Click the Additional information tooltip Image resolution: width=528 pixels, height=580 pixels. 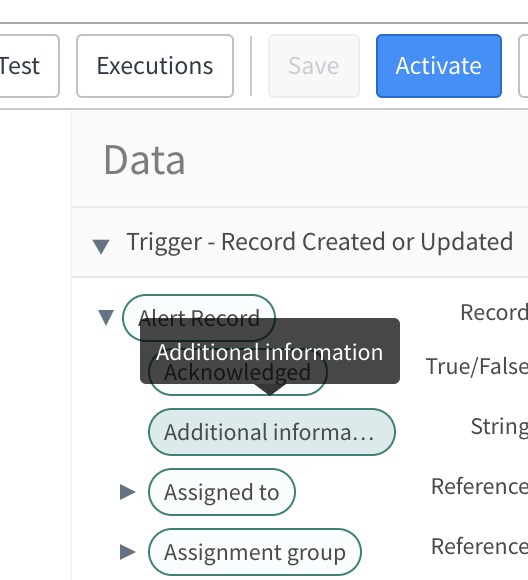tap(270, 351)
